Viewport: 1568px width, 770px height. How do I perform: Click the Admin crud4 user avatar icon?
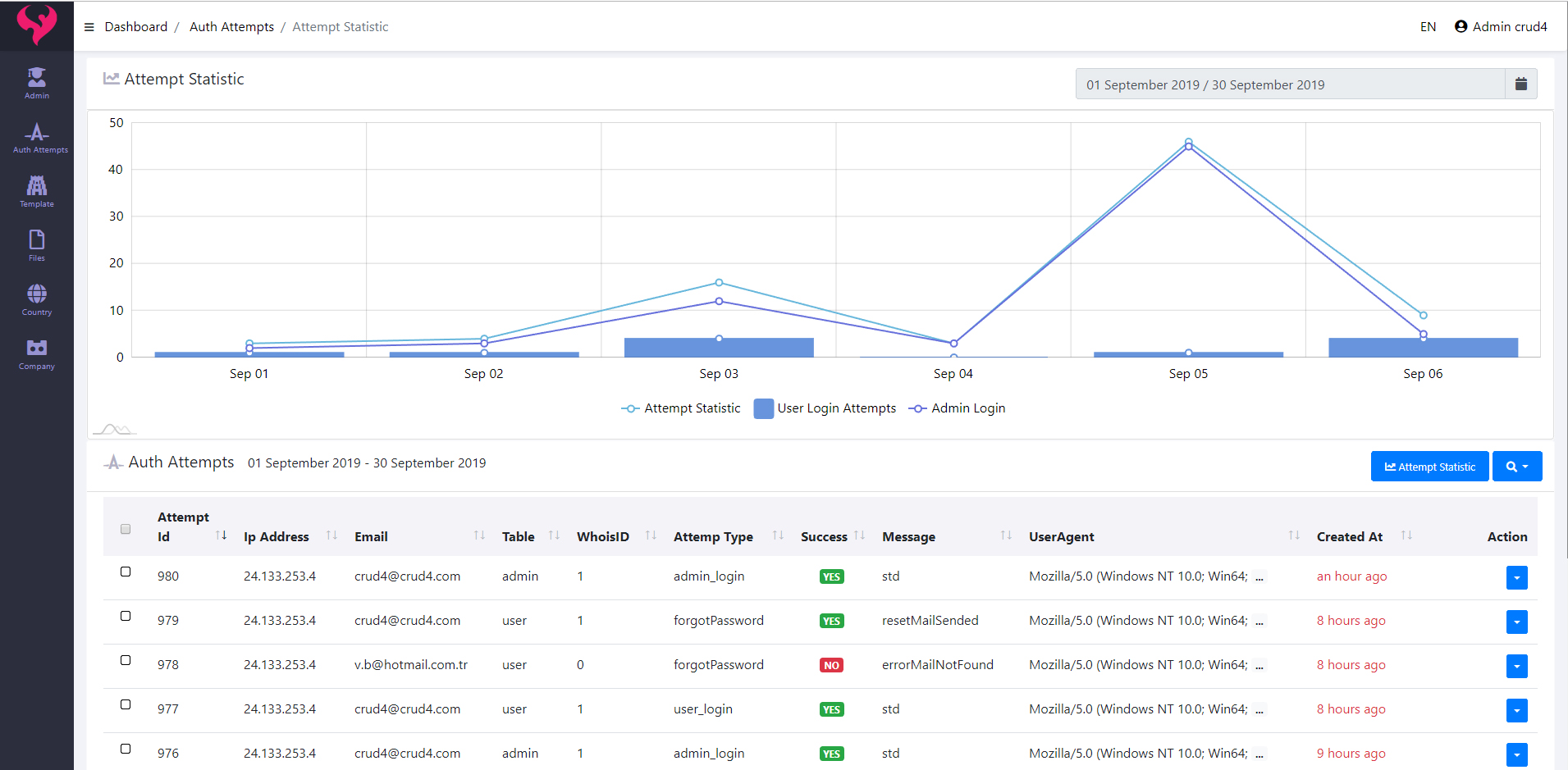pyautogui.click(x=1461, y=26)
